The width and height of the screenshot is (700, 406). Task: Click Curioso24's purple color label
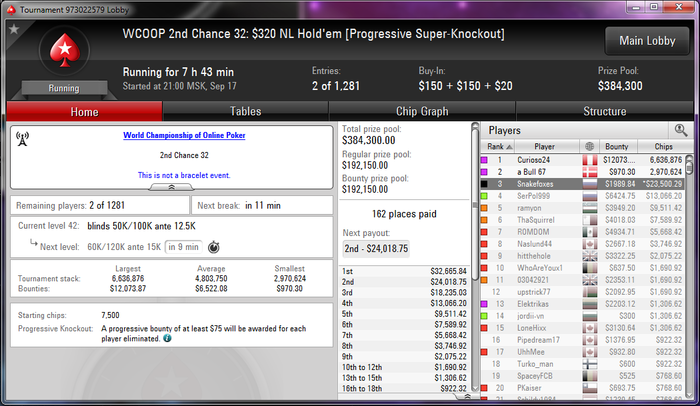tap(484, 160)
